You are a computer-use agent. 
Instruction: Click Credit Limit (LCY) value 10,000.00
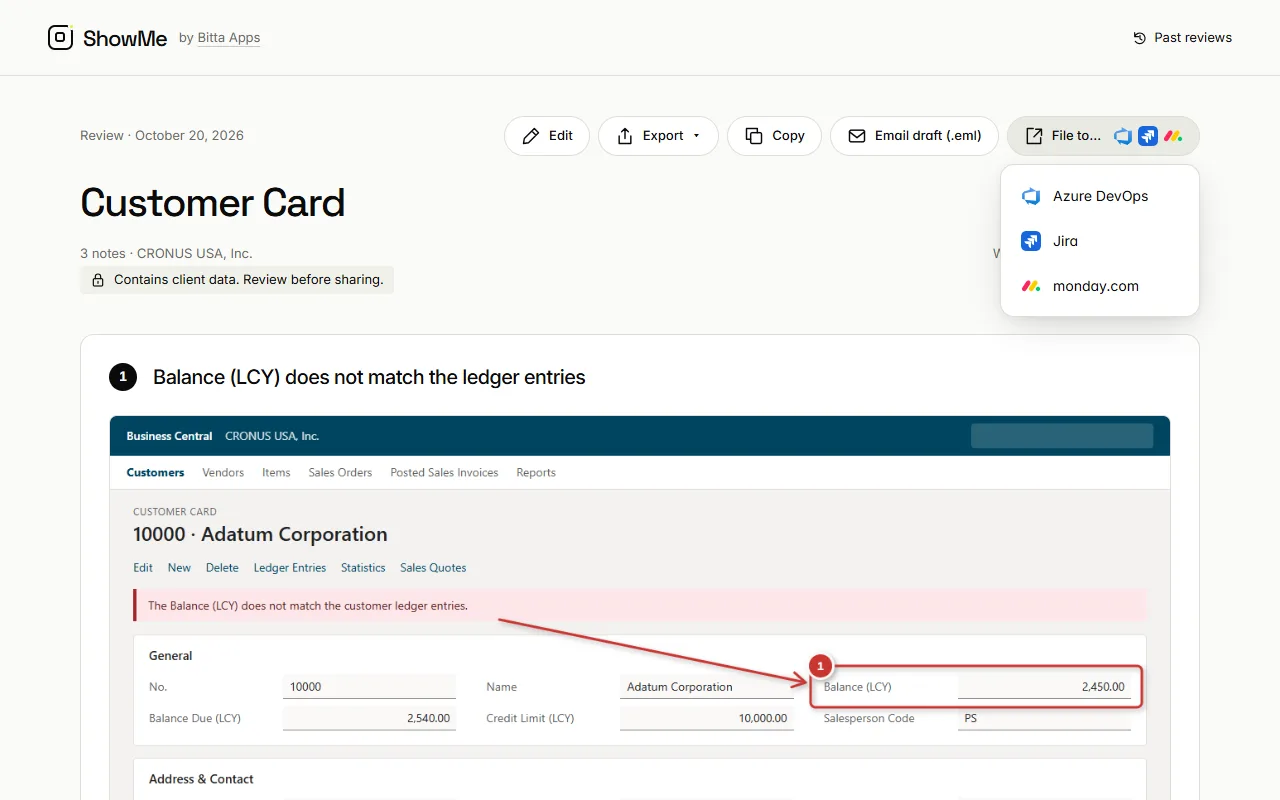(x=707, y=718)
